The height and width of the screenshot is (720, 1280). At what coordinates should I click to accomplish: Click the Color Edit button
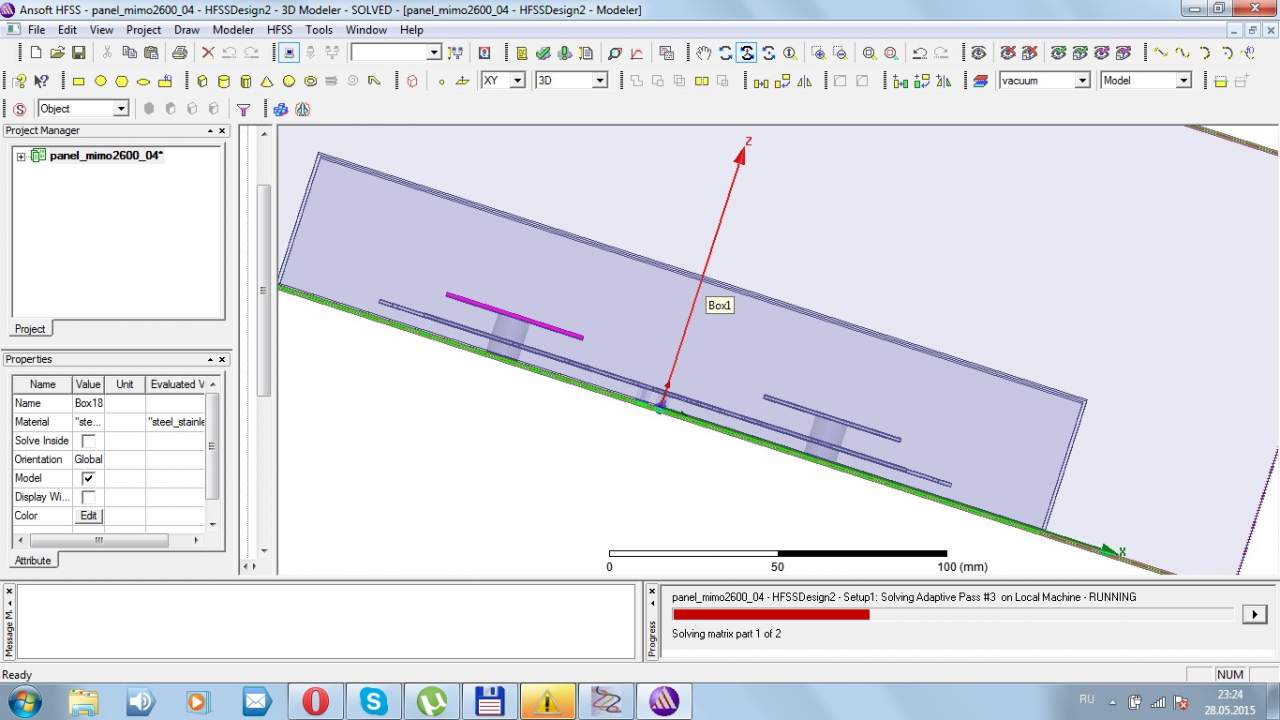[88, 516]
